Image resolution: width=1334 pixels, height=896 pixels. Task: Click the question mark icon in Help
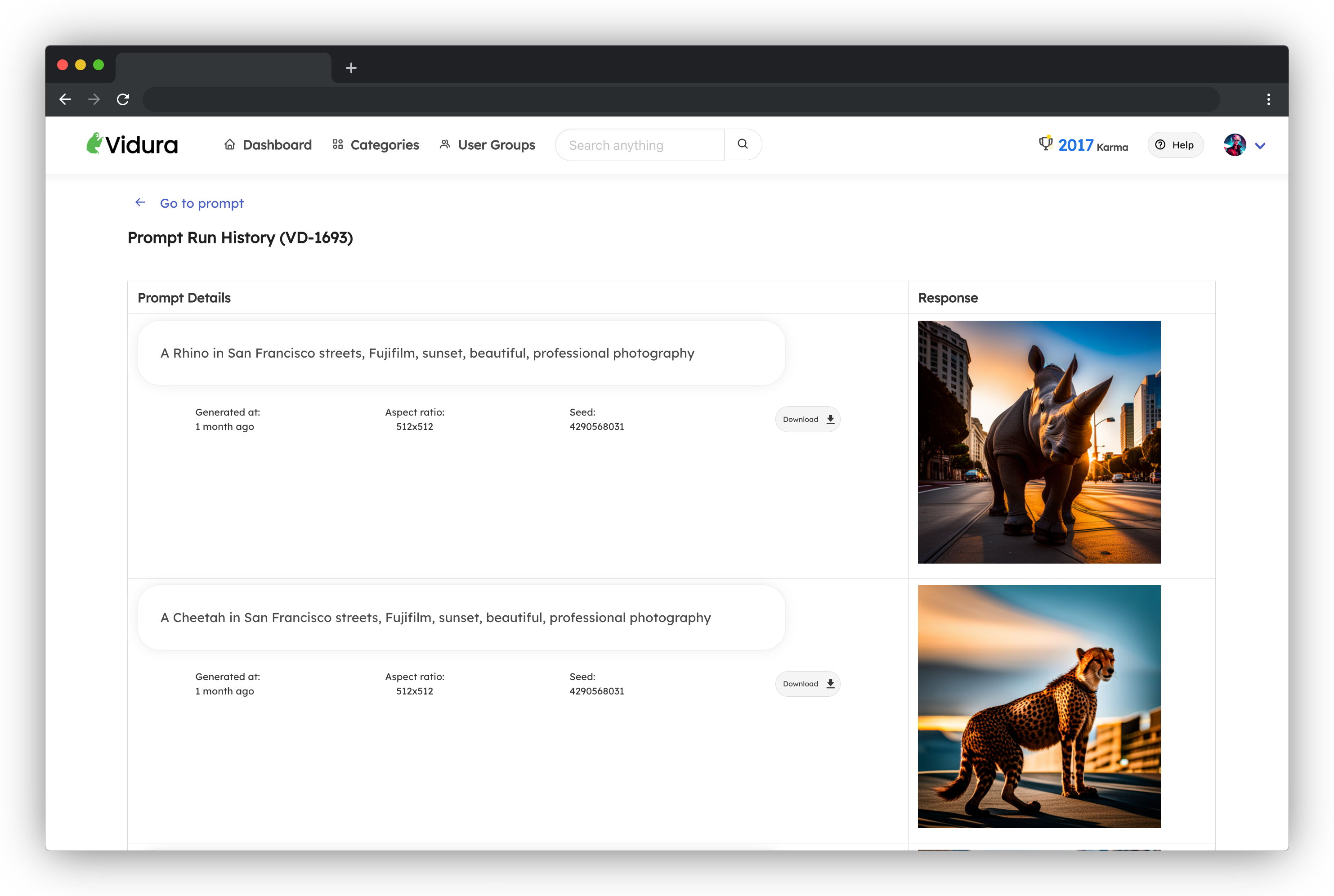click(x=1160, y=144)
